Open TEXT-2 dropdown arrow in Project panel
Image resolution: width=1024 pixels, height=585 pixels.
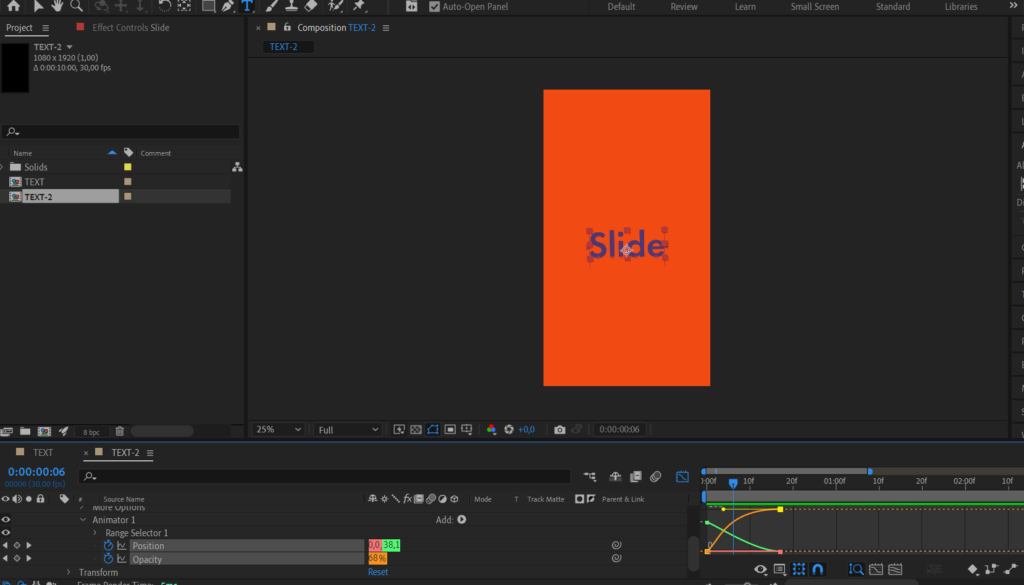(x=69, y=47)
